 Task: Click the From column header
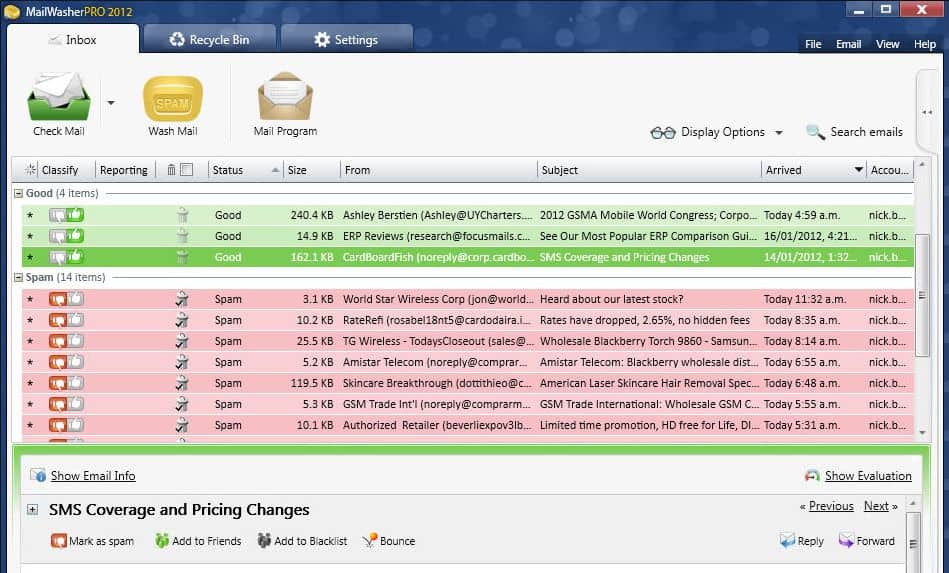(438, 170)
